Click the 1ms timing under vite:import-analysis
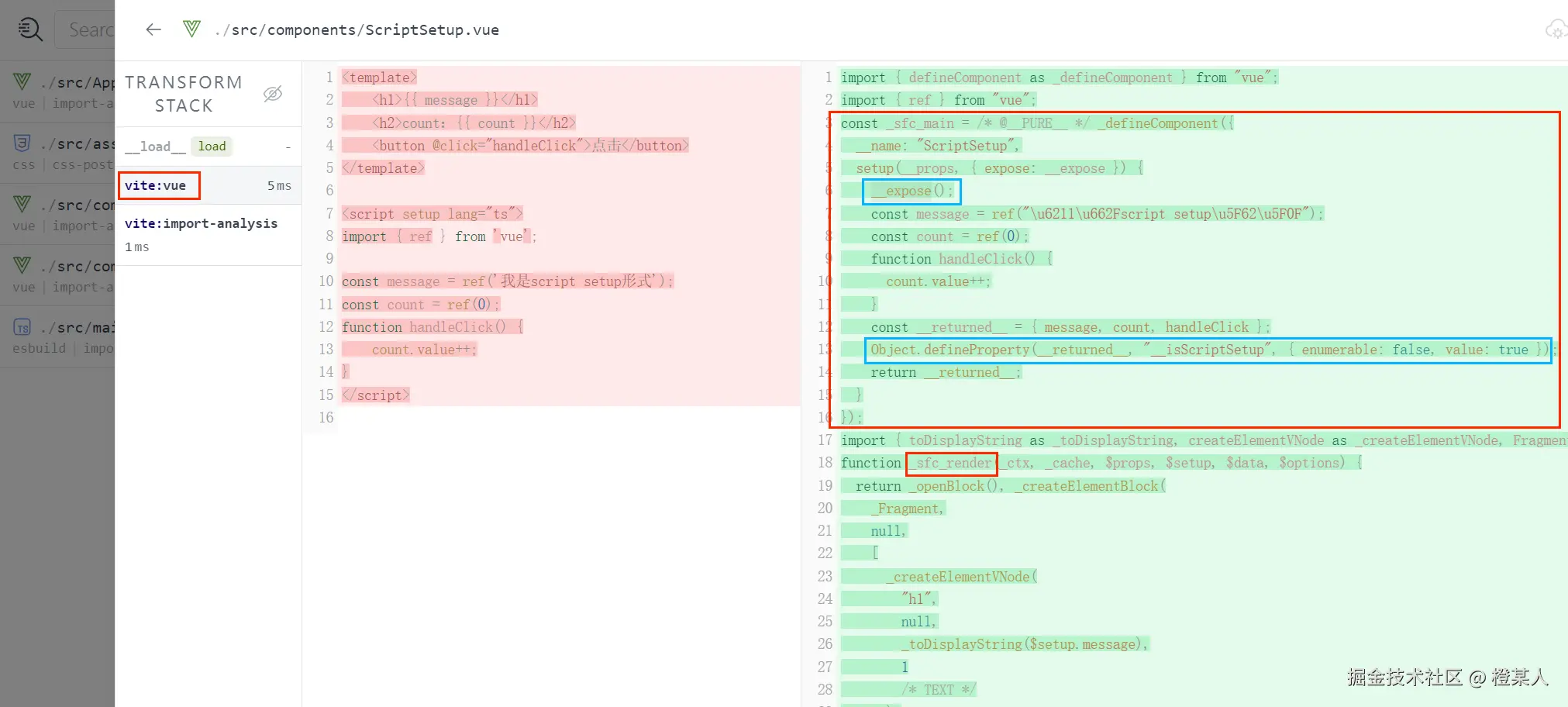 pos(137,247)
